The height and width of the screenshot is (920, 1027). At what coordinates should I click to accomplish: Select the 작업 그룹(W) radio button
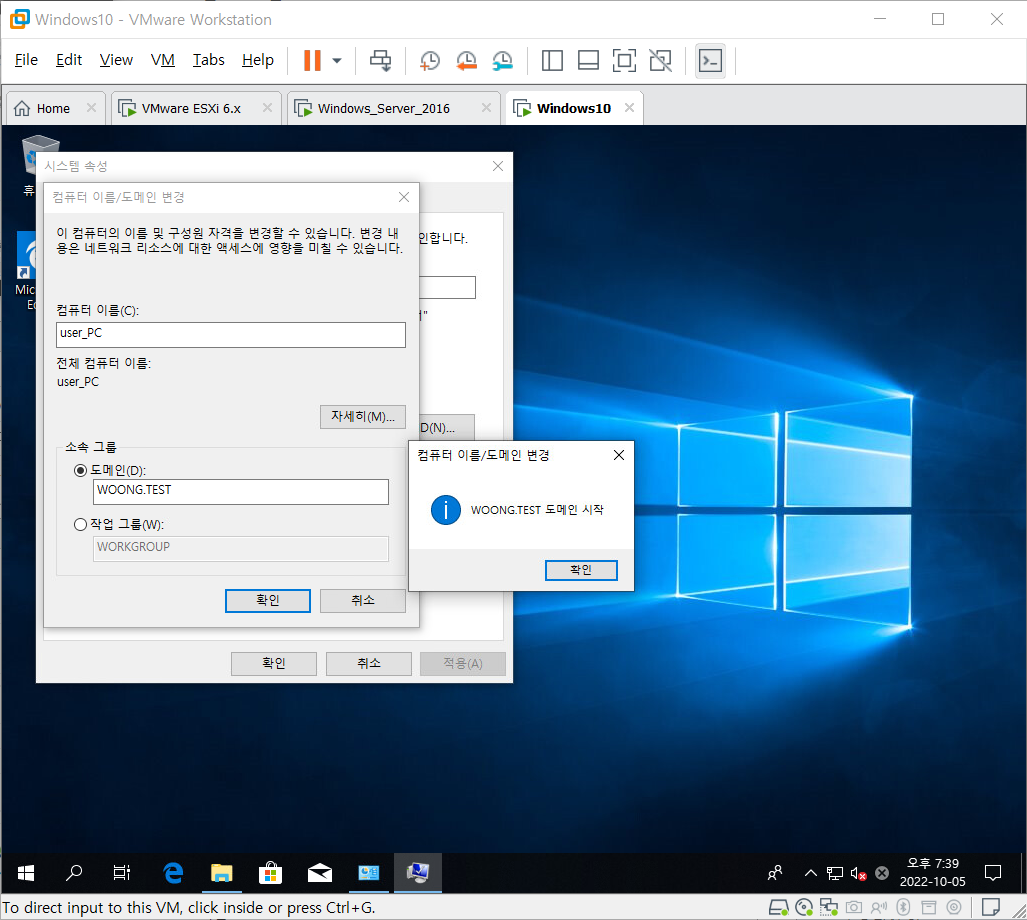tap(81, 524)
